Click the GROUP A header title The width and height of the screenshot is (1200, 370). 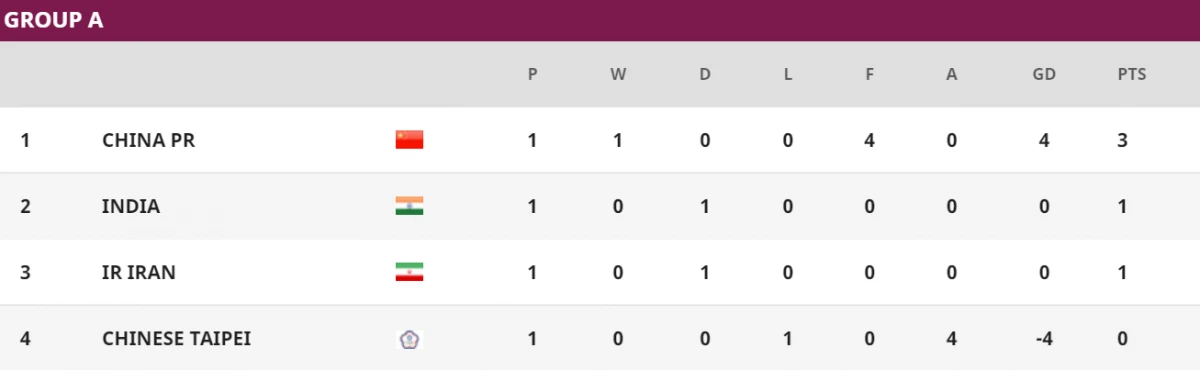[x=54, y=19]
